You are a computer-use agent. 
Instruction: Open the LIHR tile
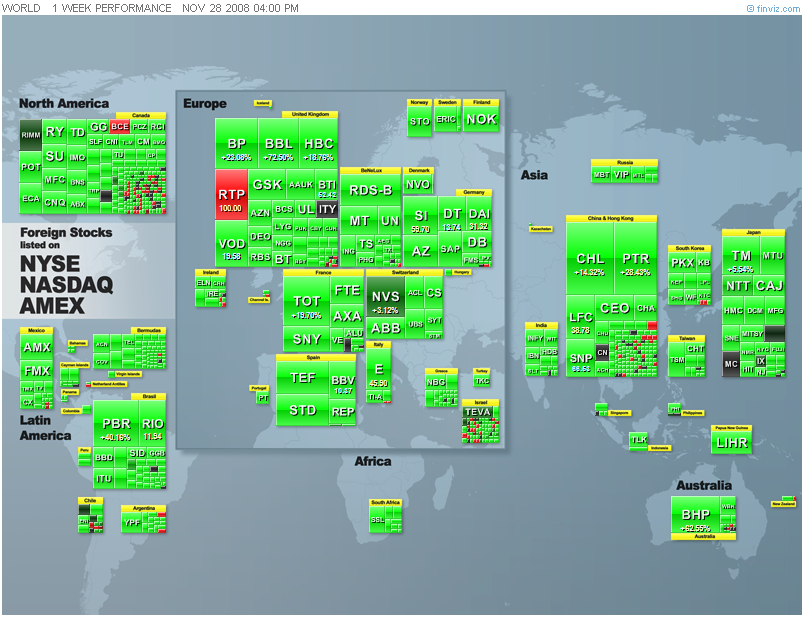[729, 443]
